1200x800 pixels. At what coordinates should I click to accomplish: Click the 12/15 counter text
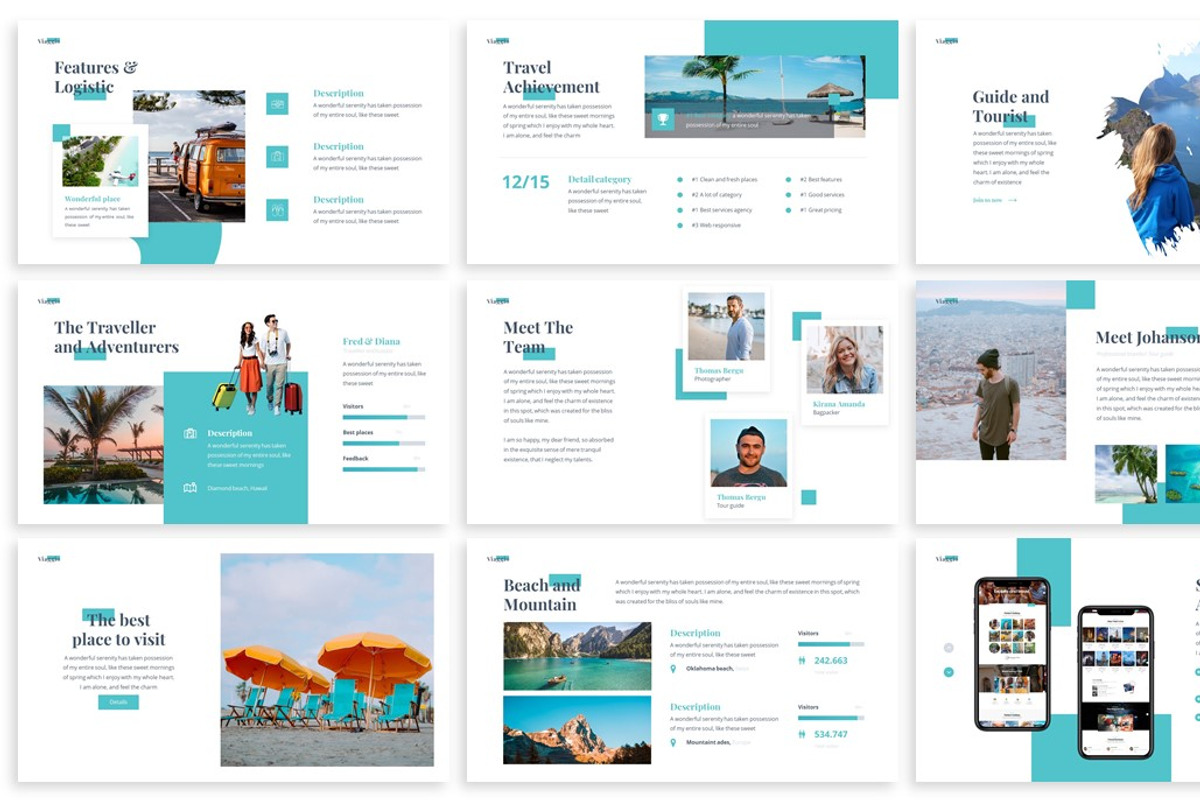[x=526, y=182]
